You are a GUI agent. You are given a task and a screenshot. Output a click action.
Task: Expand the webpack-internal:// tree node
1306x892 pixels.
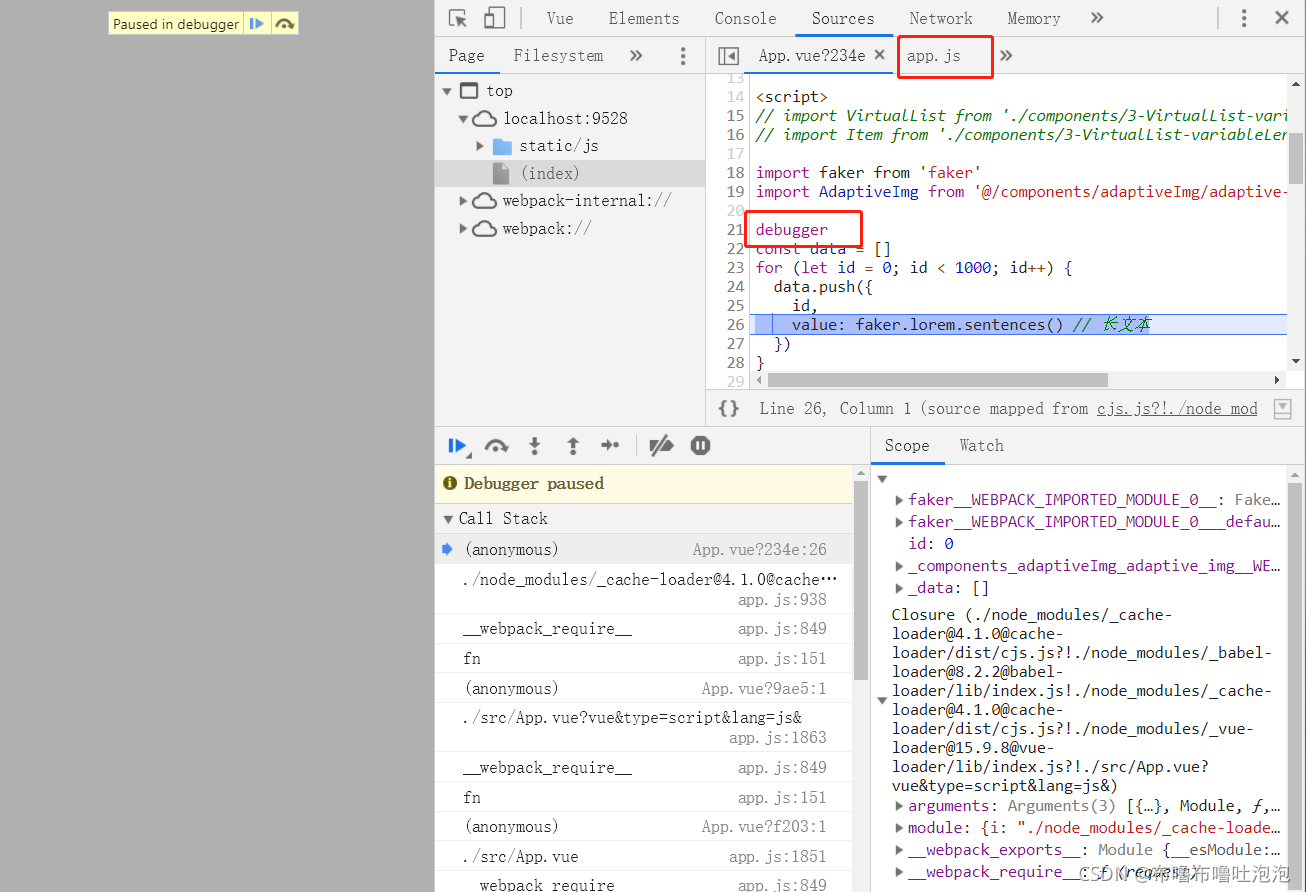(463, 201)
